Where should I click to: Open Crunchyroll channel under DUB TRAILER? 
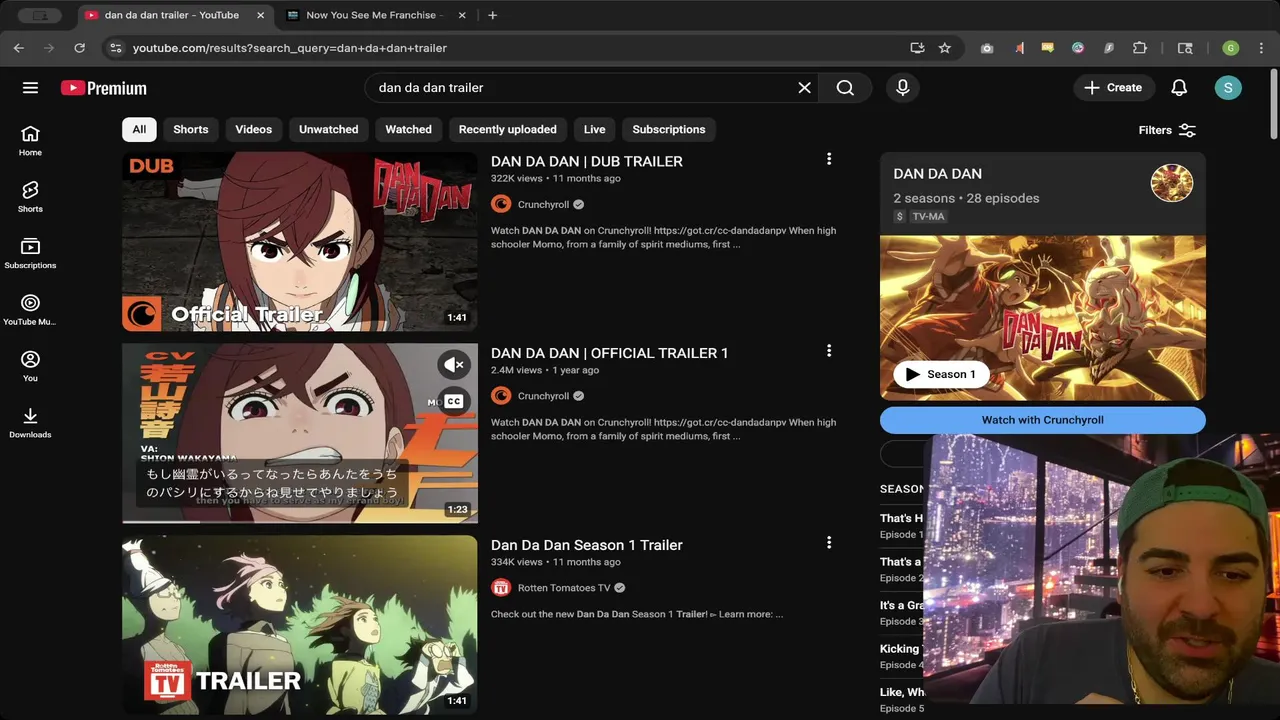(543, 204)
